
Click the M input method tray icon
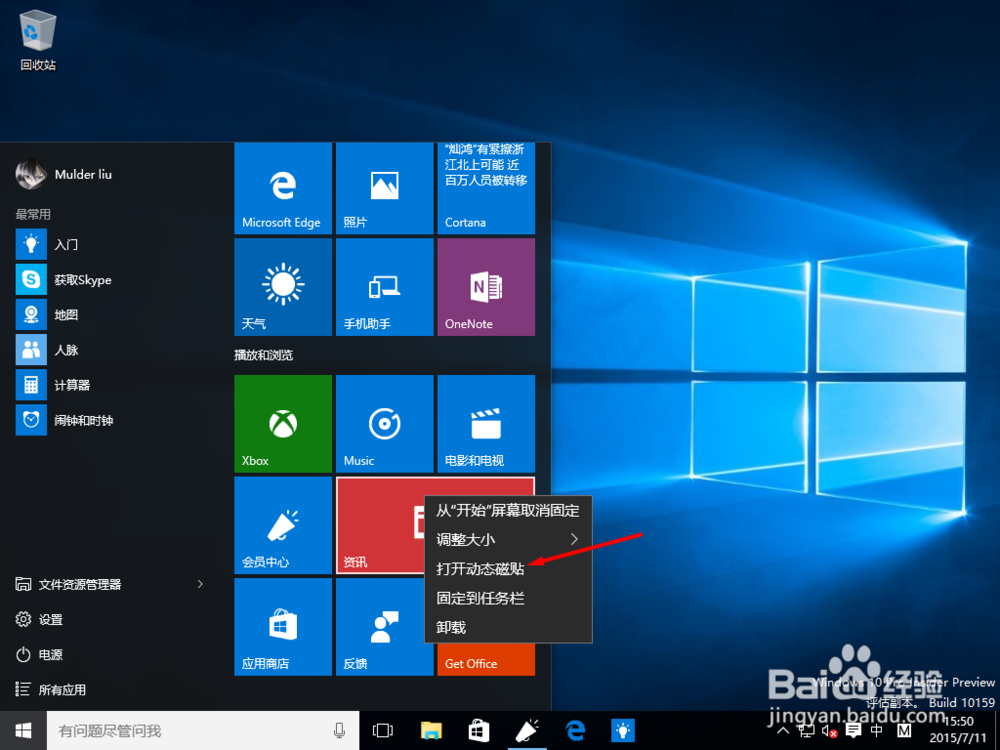[x=904, y=731]
